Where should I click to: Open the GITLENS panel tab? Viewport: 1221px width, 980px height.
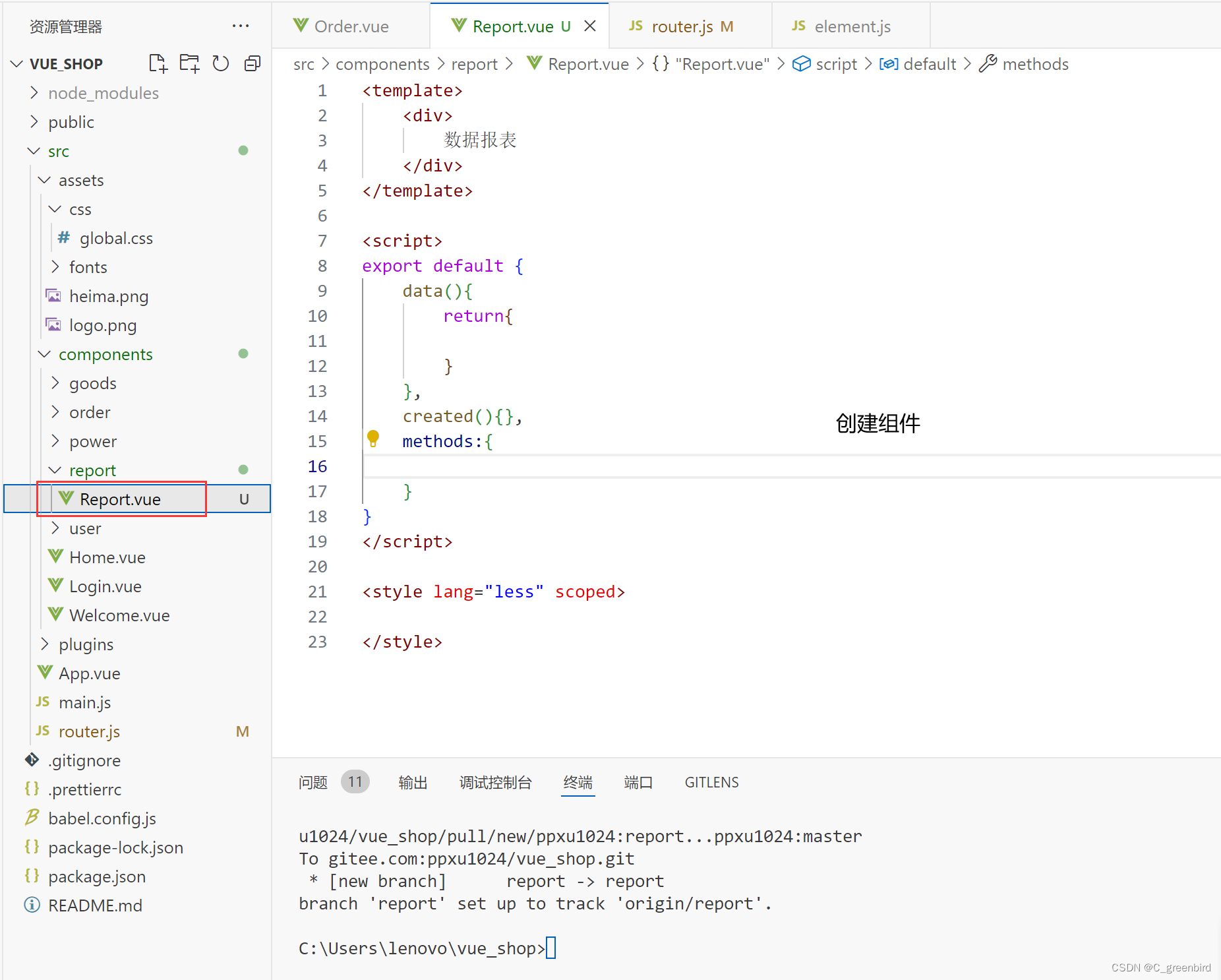(x=712, y=782)
